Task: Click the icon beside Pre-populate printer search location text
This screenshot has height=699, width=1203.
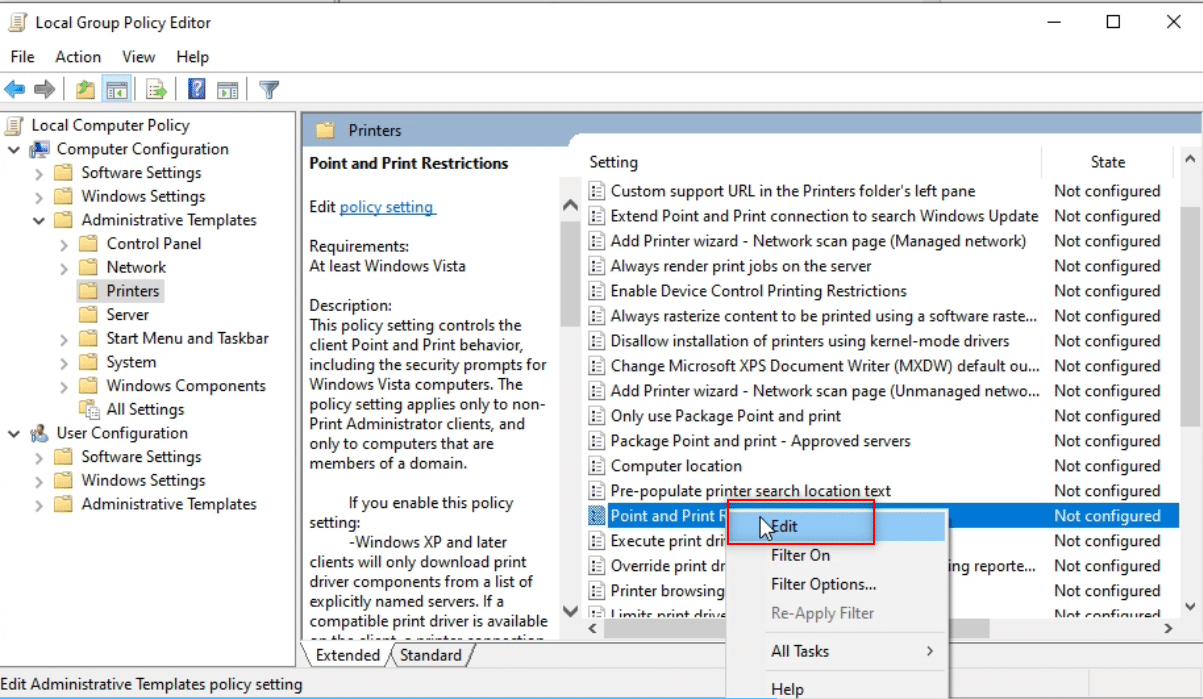Action: [x=597, y=491]
